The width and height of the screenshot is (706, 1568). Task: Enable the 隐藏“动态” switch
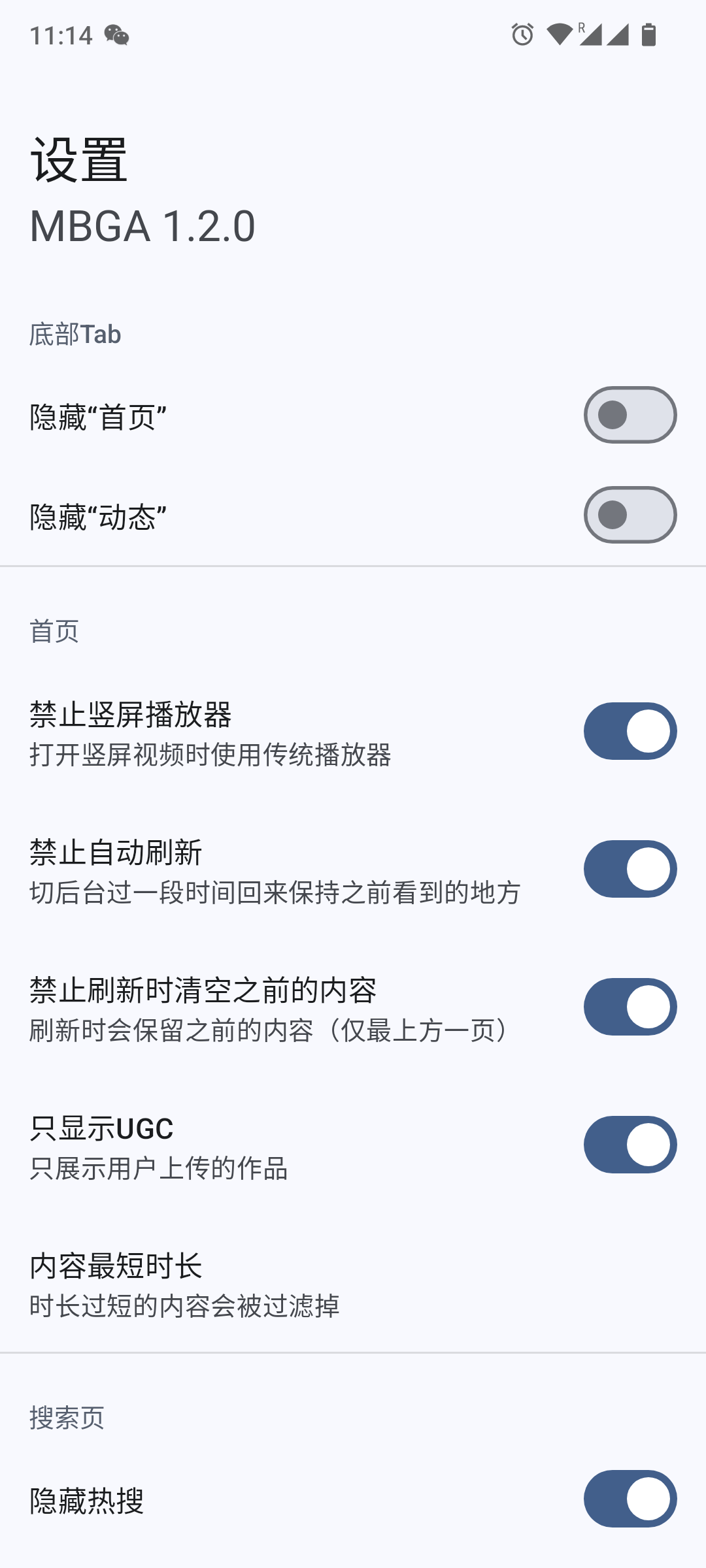(630, 515)
